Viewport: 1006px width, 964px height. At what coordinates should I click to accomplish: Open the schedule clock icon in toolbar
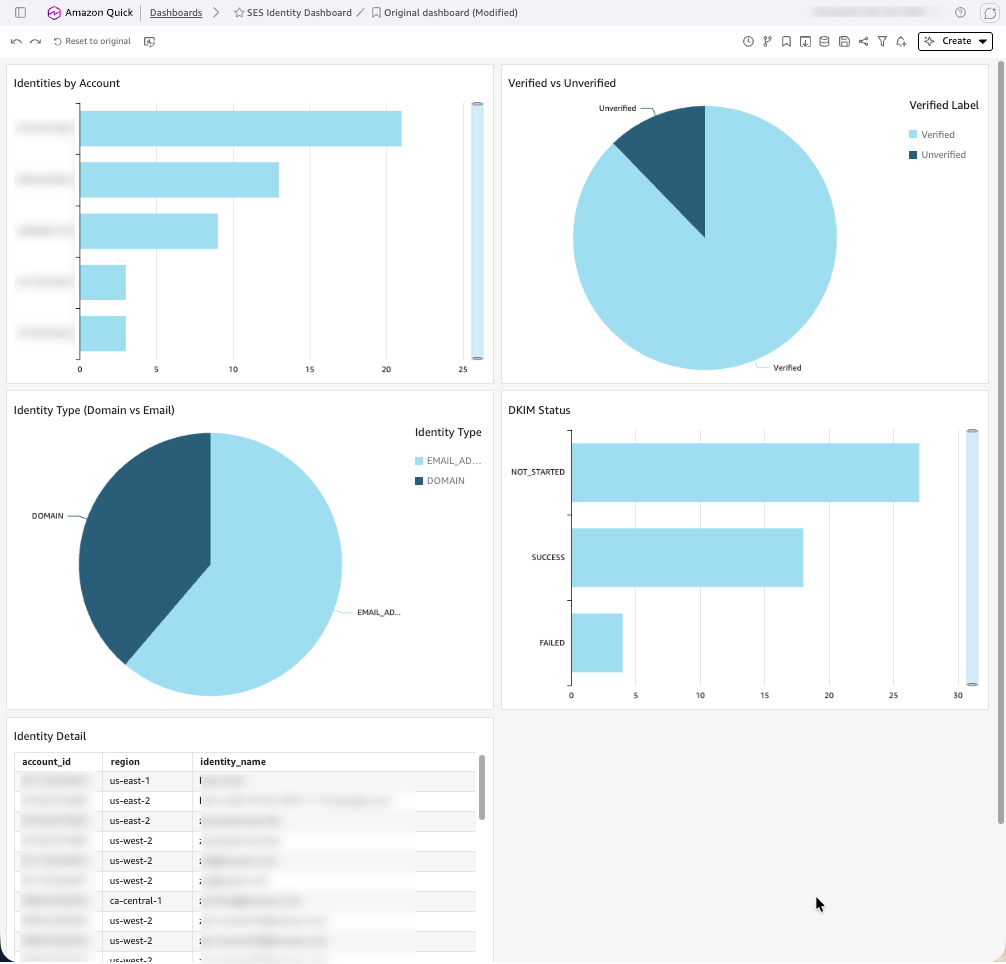point(748,41)
